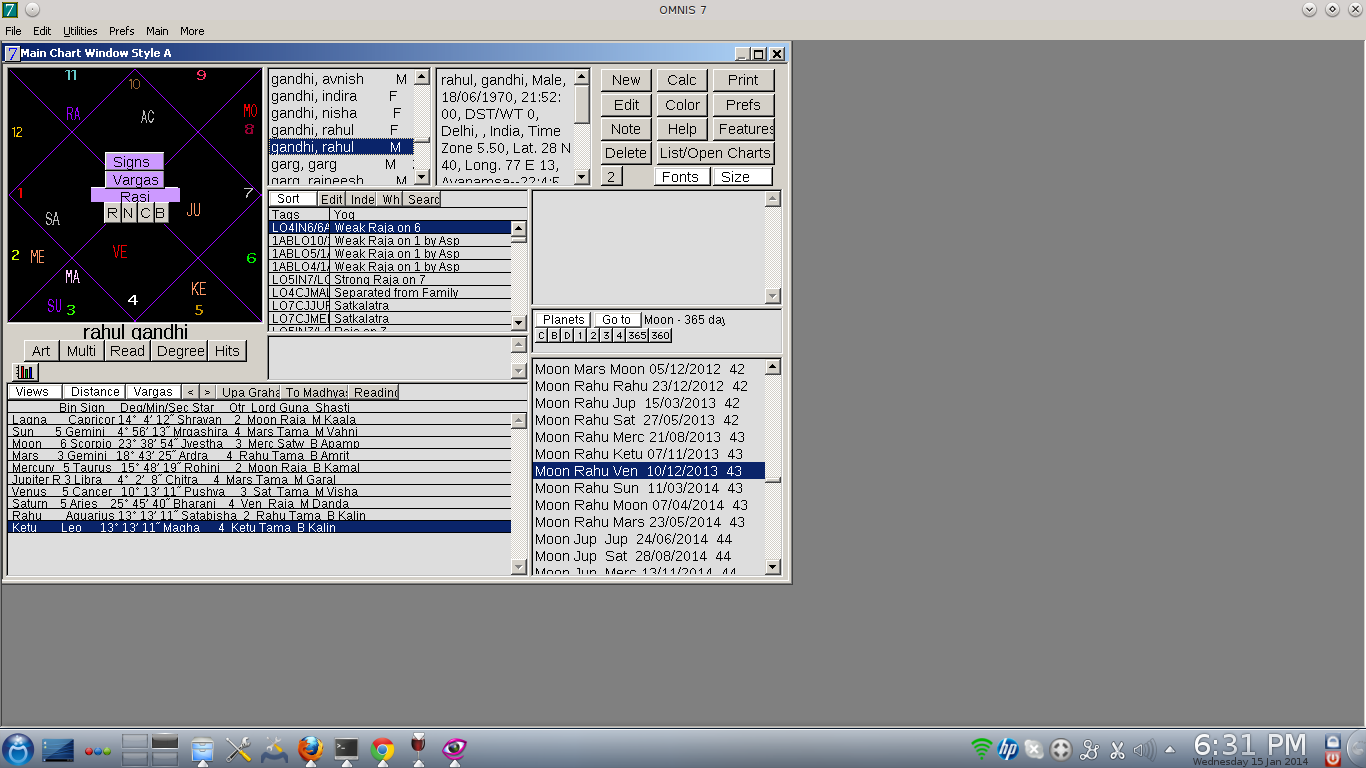Click the grey X bubble tray icon
Image resolution: width=1366 pixels, height=768 pixels.
(x=1035, y=749)
